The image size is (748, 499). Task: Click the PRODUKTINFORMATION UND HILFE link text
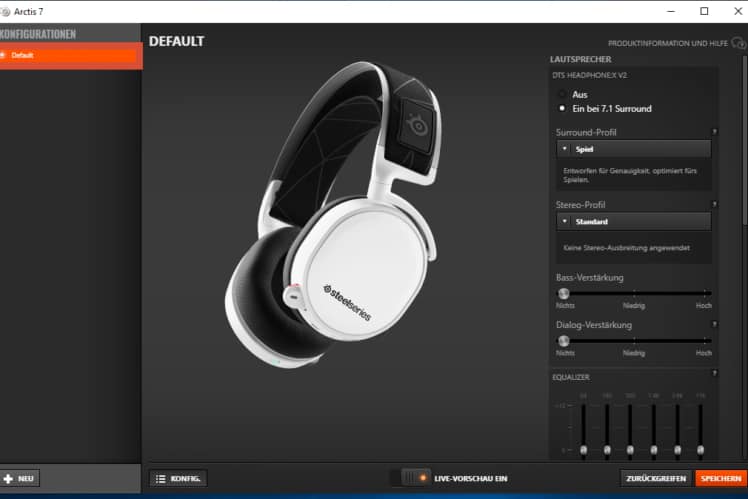click(x=667, y=43)
